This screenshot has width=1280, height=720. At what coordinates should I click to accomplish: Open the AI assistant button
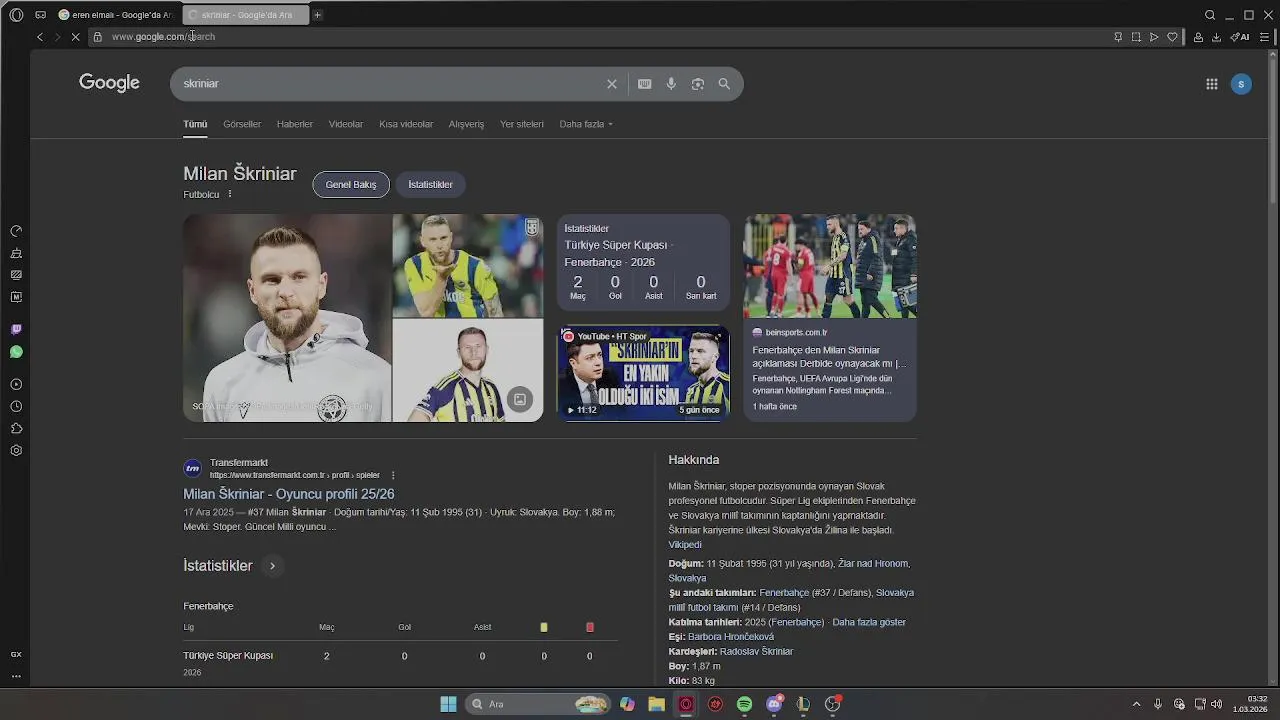(1240, 37)
